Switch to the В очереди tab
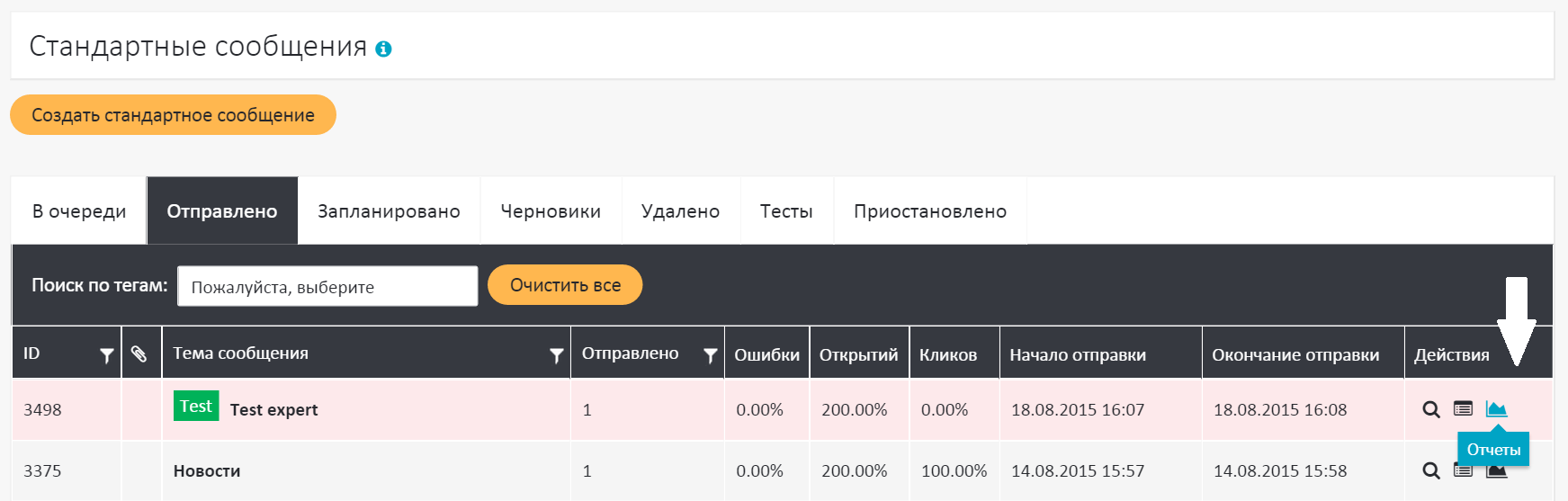Screen dimensions: 1568x501 click(79, 211)
